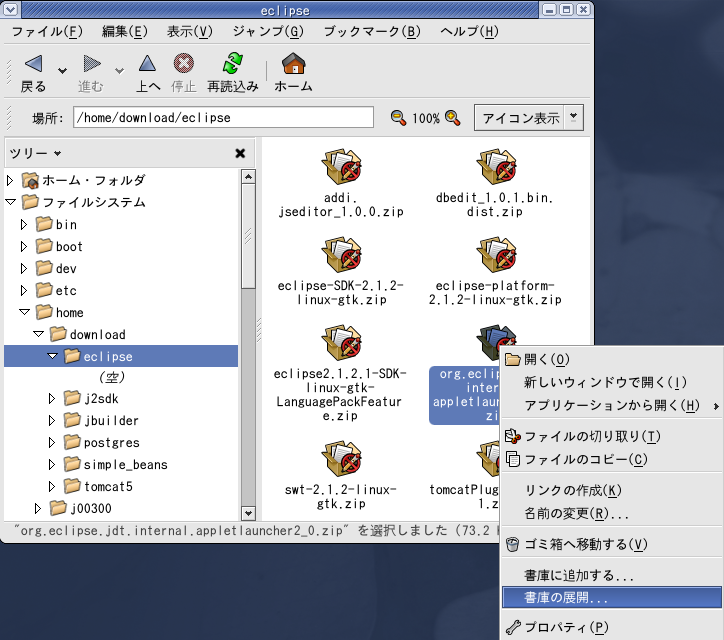Select the dbedit_1.0.1.bin.dist.zip archive icon
724x640 pixels.
point(495,167)
